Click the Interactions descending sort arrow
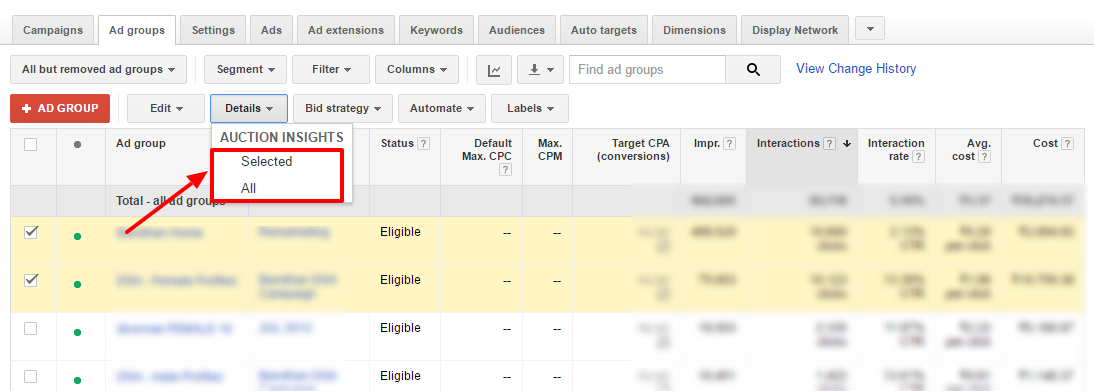The height and width of the screenshot is (391, 1094). click(x=847, y=144)
